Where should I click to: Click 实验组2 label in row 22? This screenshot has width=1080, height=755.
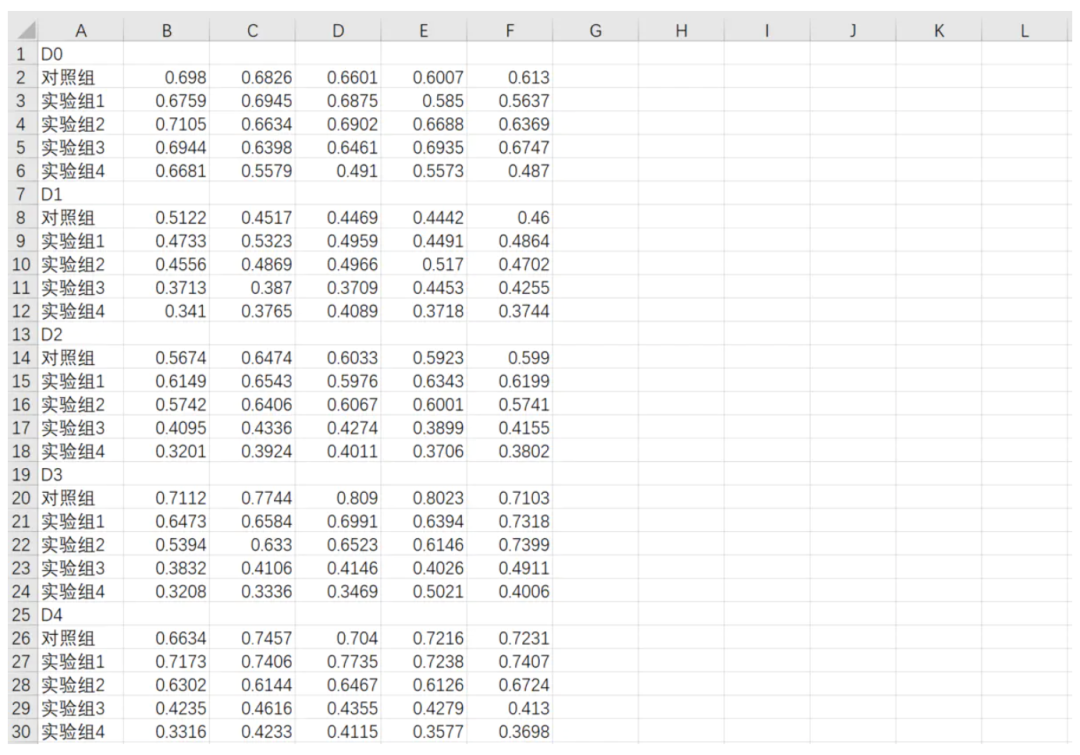click(x=72, y=544)
